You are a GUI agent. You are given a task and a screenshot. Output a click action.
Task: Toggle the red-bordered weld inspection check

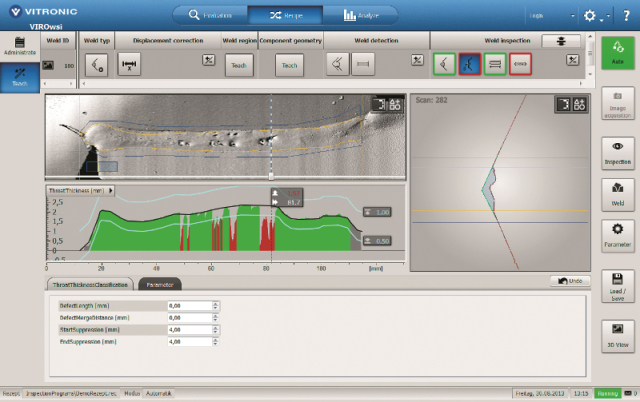click(x=520, y=65)
